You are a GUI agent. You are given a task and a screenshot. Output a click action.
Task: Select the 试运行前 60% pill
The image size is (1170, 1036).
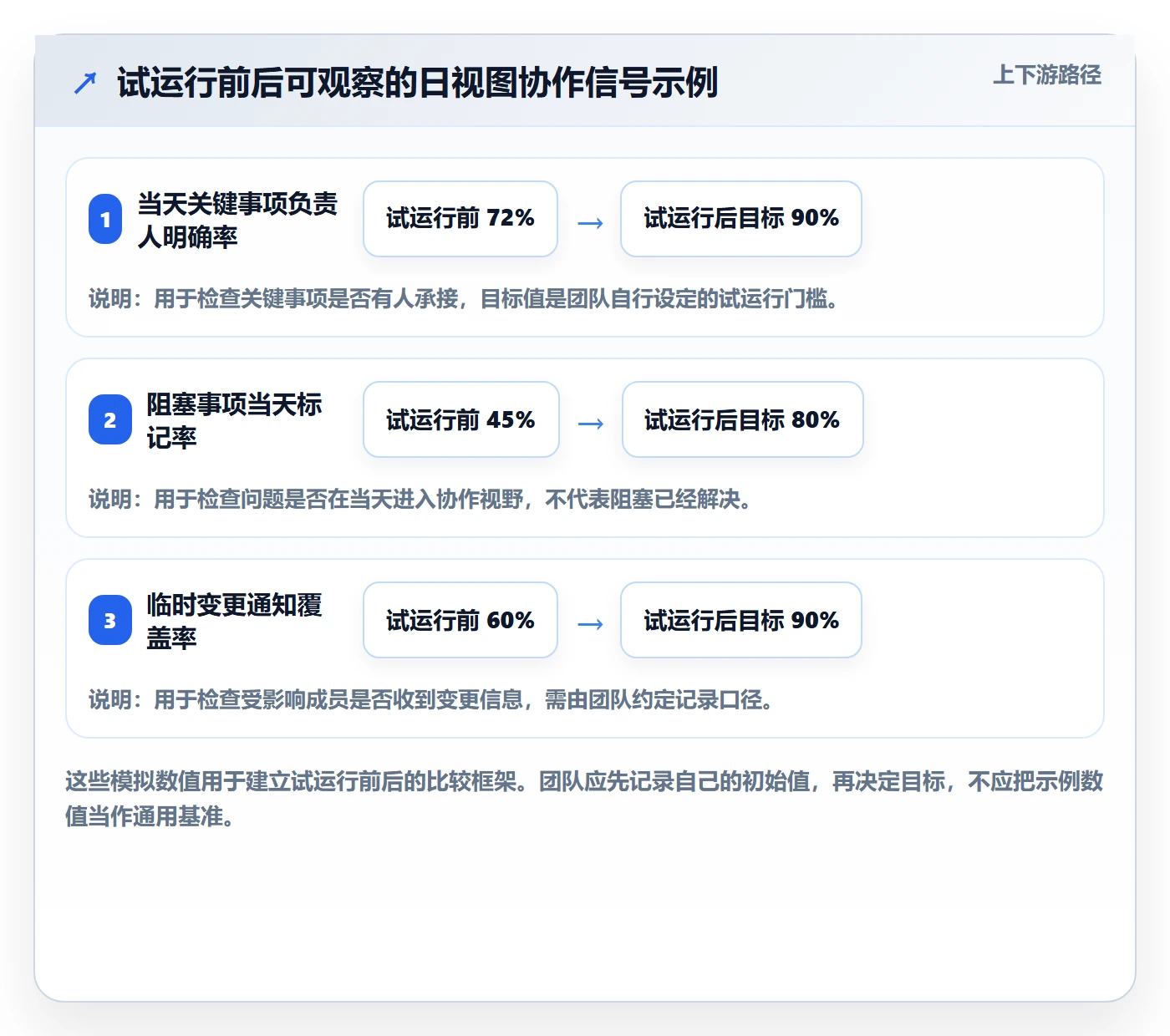pyautogui.click(x=460, y=620)
